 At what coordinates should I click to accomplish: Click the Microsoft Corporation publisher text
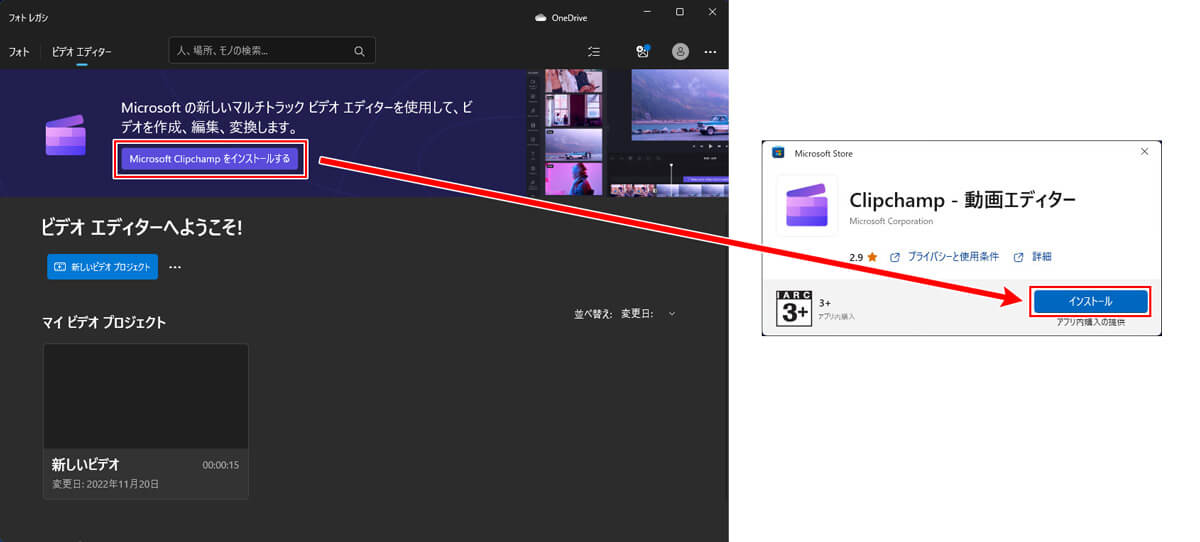click(x=891, y=221)
